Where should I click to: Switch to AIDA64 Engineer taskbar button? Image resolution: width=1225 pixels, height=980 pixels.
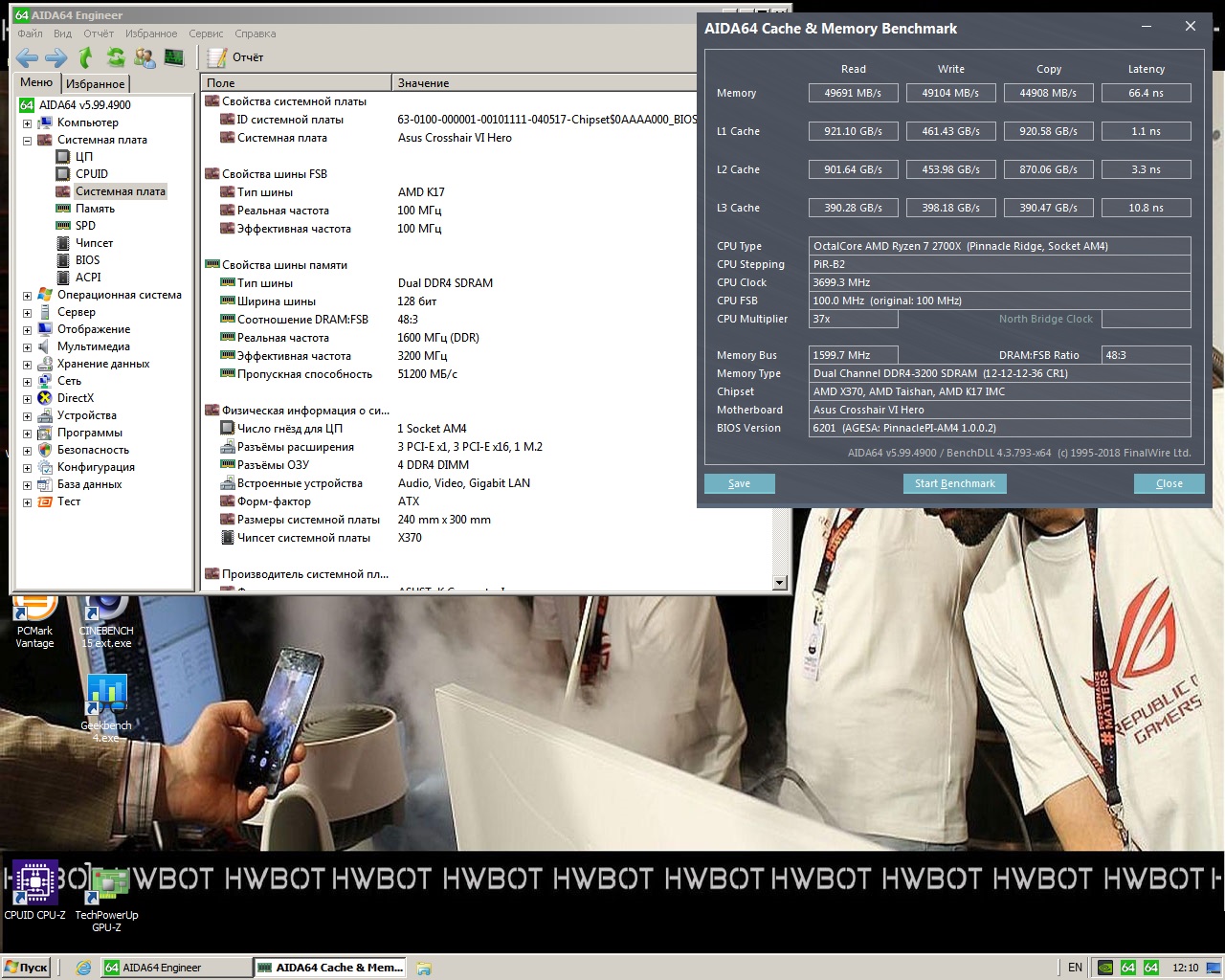tap(176, 968)
